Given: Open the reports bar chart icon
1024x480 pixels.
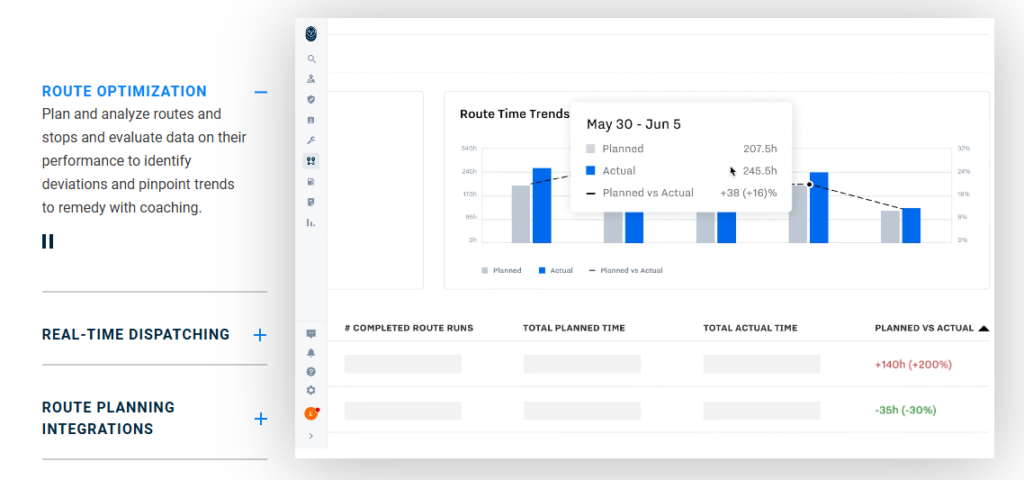Looking at the screenshot, I should click(311, 223).
